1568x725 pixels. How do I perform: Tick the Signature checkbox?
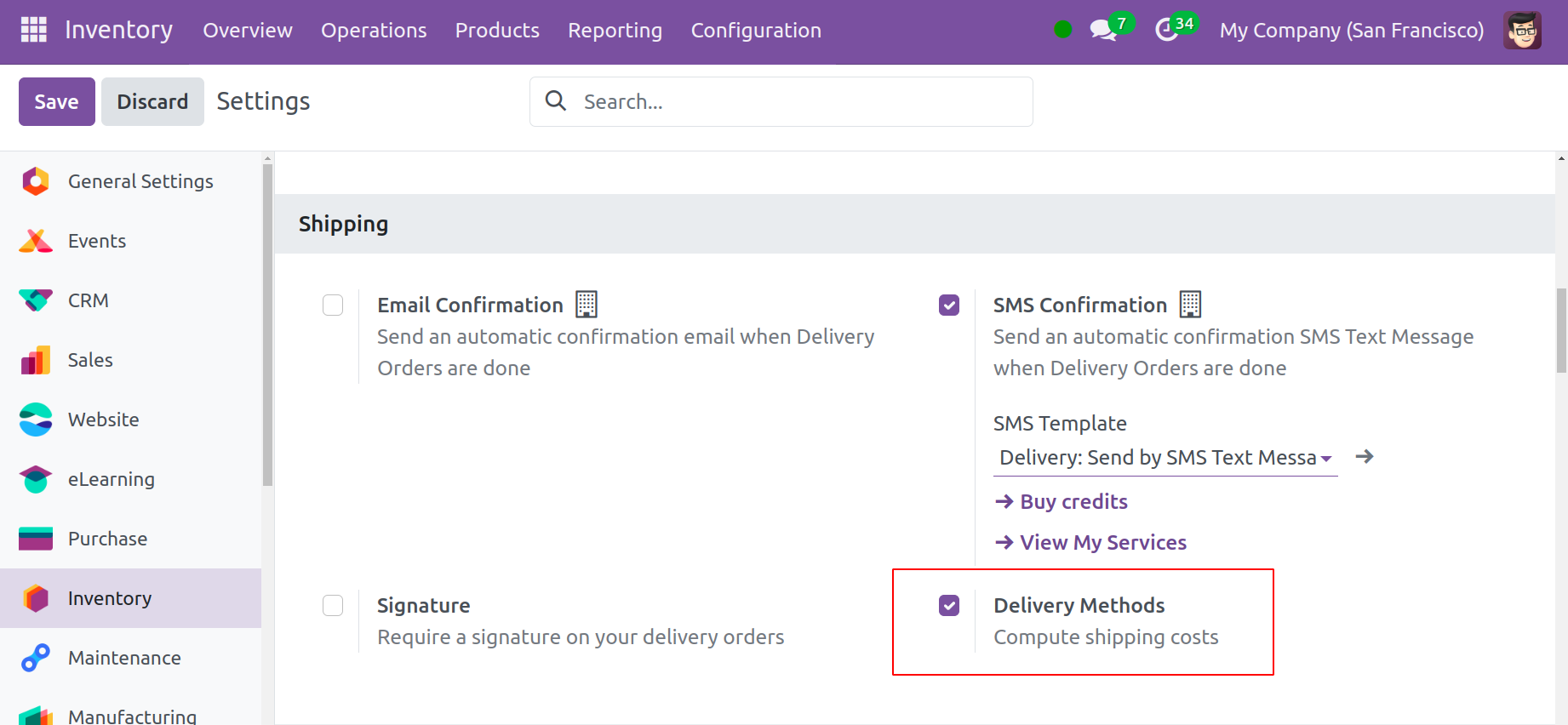(333, 606)
